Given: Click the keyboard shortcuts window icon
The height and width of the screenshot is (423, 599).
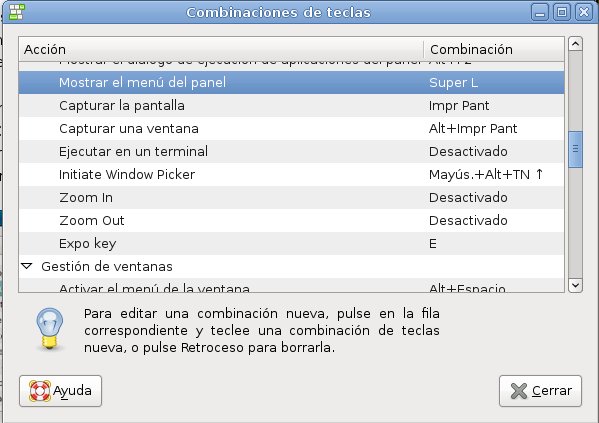Looking at the screenshot, I should [x=16, y=12].
